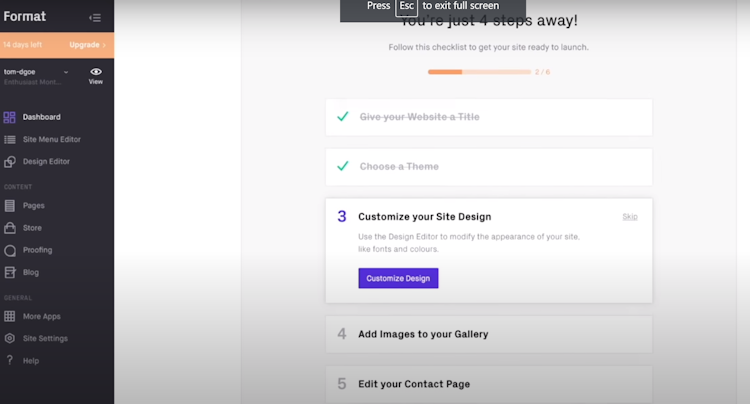Click the Upgrade link in trial banner
The width and height of the screenshot is (750, 404).
(87, 45)
